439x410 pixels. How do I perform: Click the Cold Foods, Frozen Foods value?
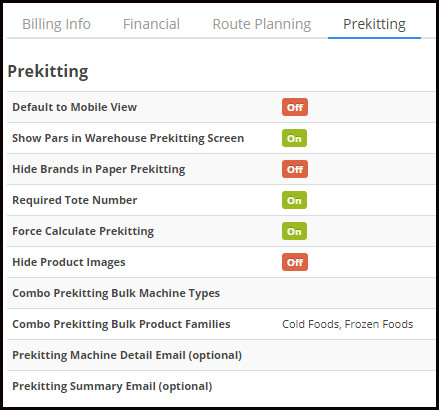(x=347, y=324)
